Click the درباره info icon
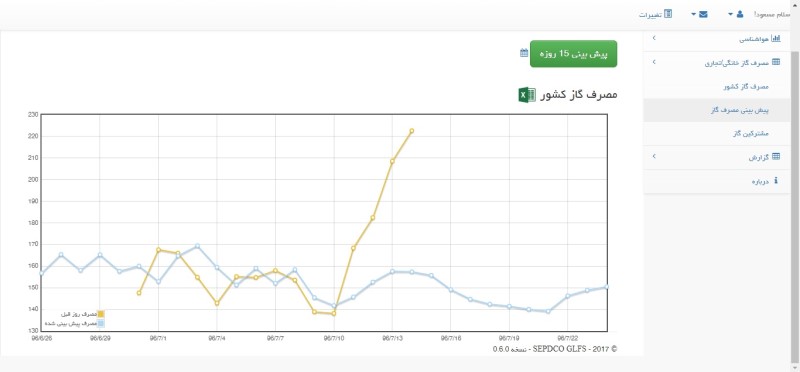800x372 pixels. 777,181
